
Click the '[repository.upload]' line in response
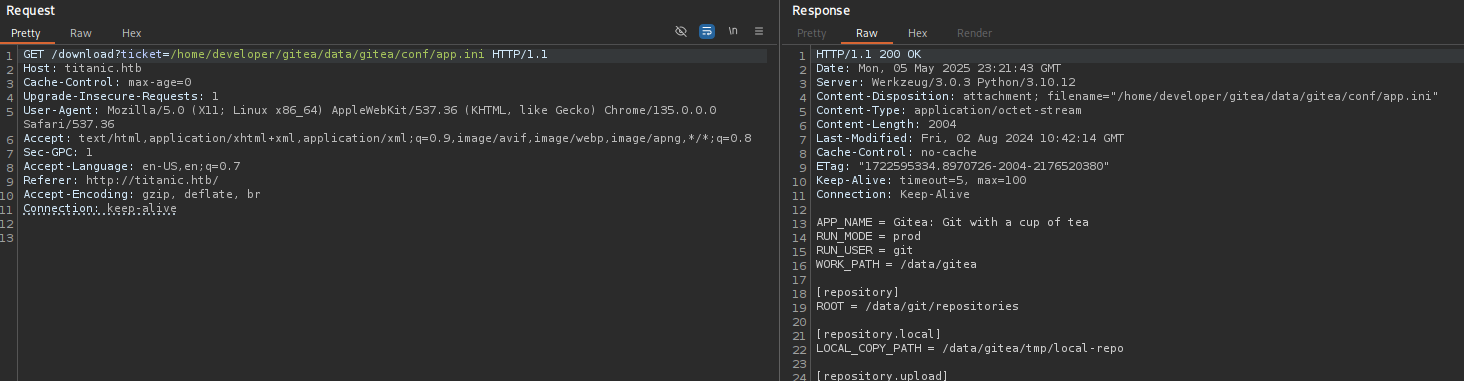tap(882, 375)
